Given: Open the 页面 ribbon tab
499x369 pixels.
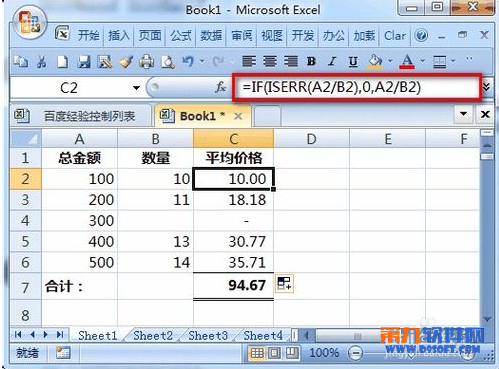Looking at the screenshot, I should point(150,35).
